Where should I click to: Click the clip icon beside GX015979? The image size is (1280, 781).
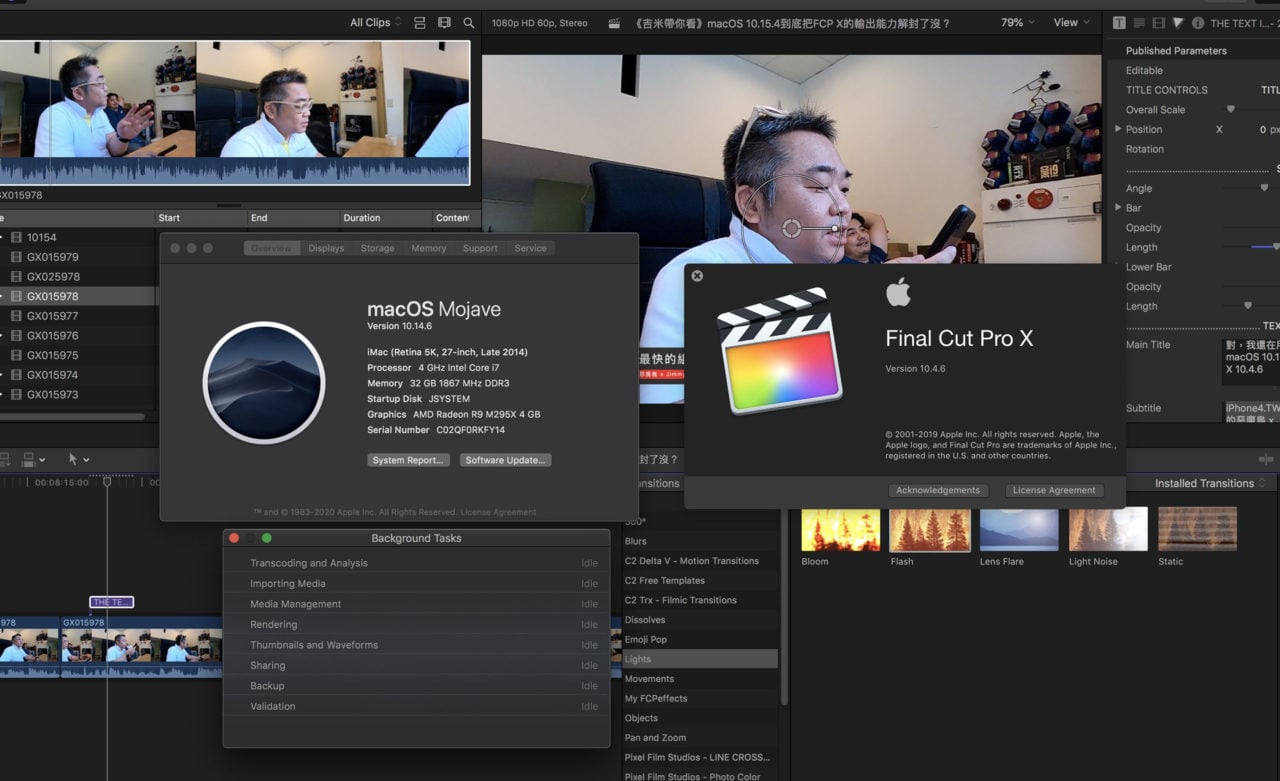click(16, 257)
